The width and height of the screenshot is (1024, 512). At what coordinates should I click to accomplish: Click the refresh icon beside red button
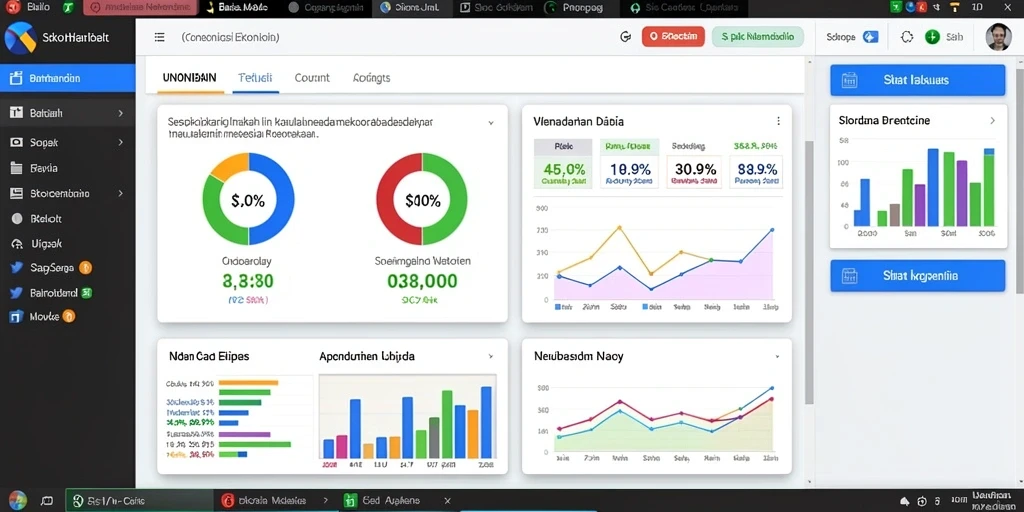pyautogui.click(x=625, y=37)
